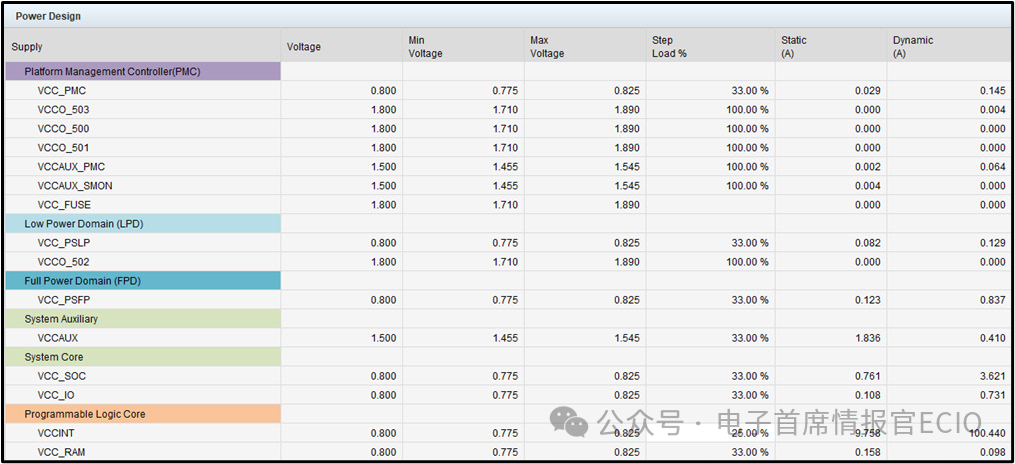Click the Dynamic (A) column header
This screenshot has width=1015, height=464.
[x=913, y=47]
